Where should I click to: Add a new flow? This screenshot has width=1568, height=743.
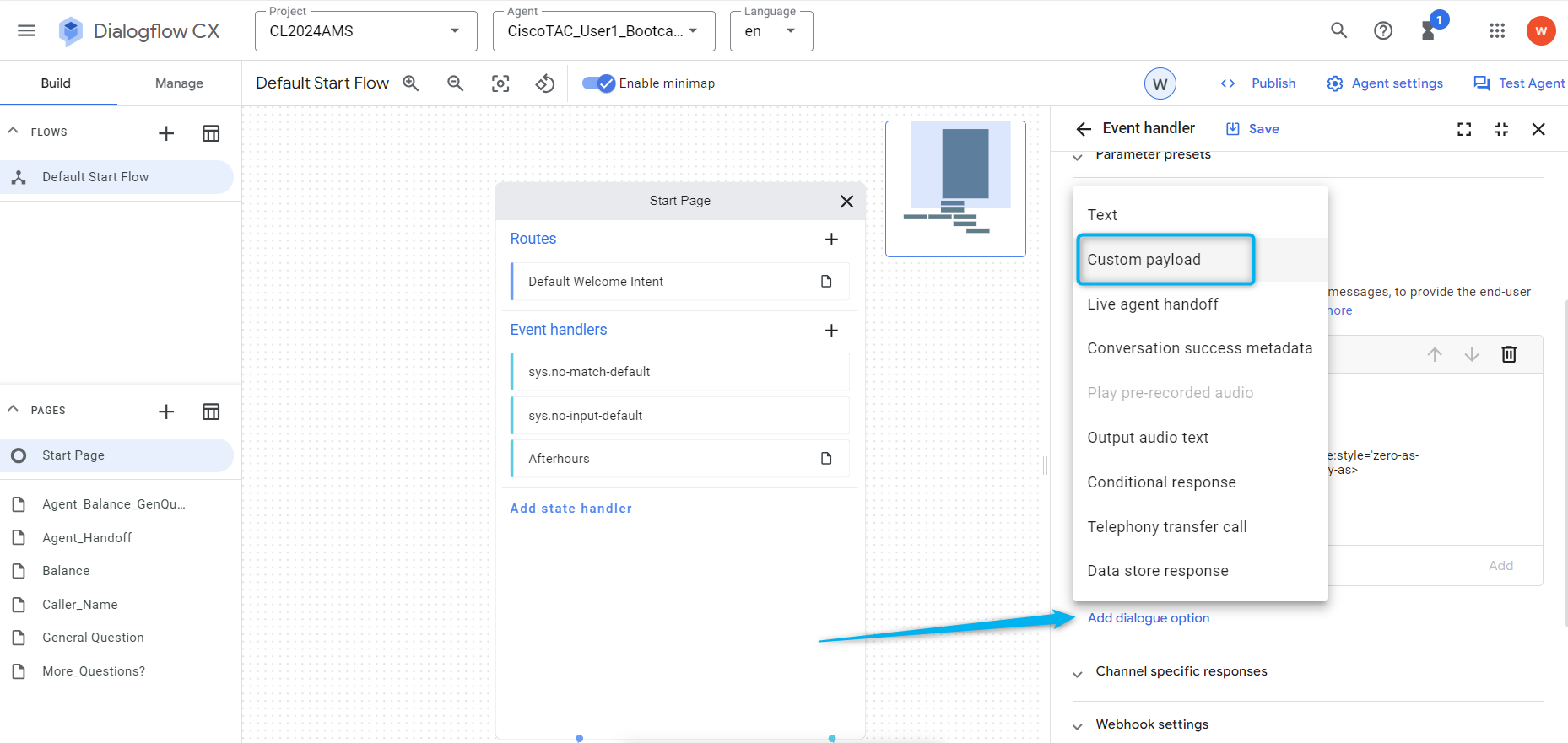tap(166, 133)
